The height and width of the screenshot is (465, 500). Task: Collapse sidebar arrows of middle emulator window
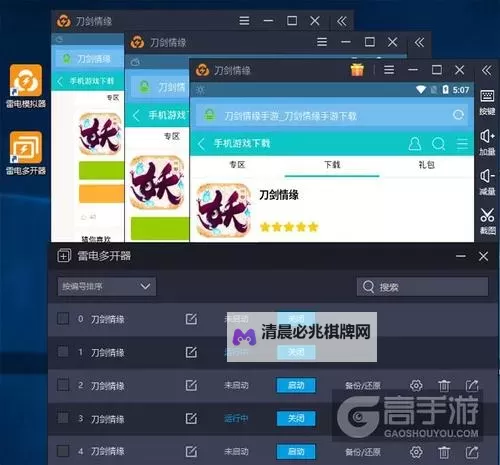click(x=419, y=42)
